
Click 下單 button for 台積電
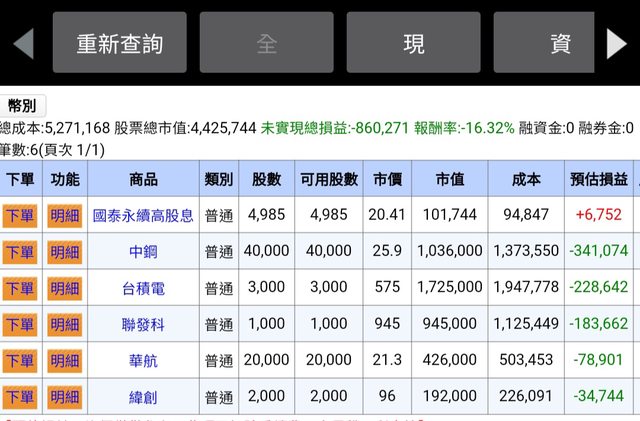(x=20, y=288)
